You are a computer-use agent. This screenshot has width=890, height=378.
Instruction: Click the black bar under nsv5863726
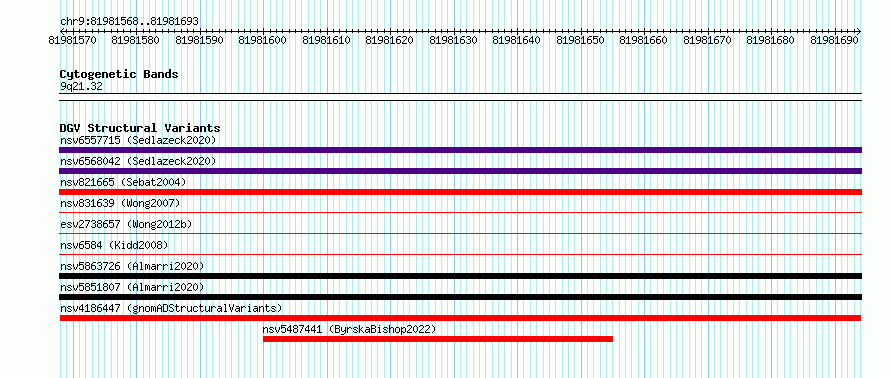point(460,276)
